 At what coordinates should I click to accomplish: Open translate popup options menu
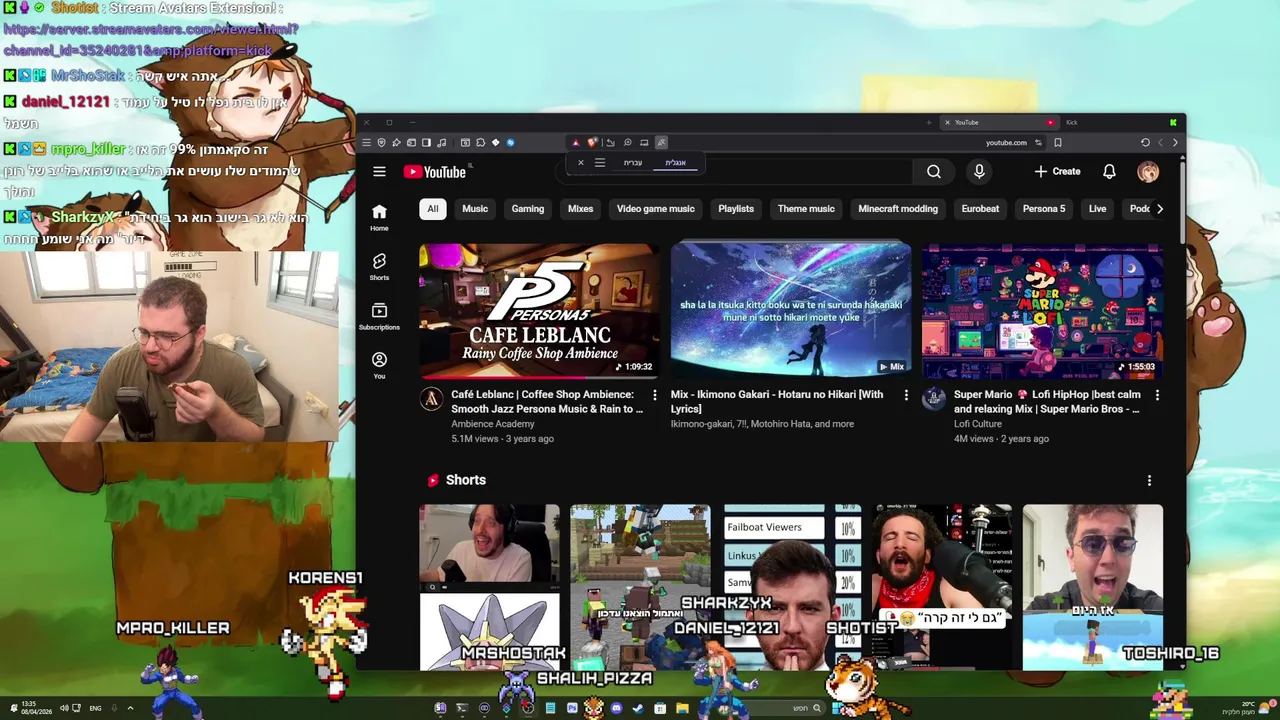[600, 163]
